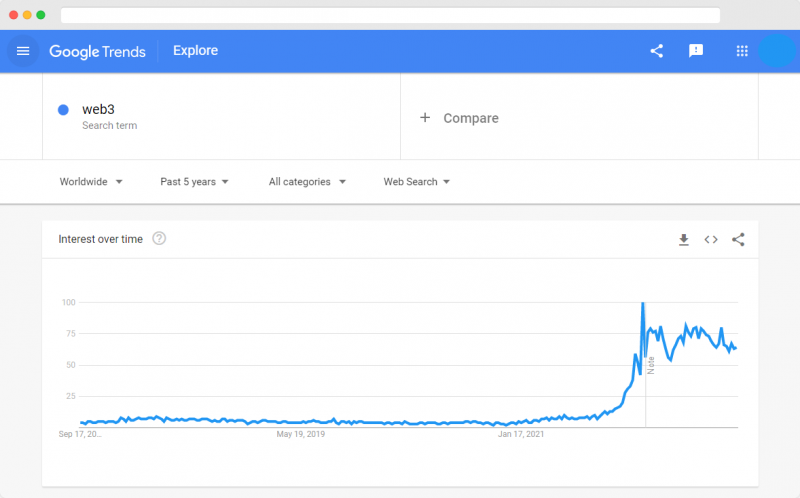Open the embed code icon
The image size is (800, 498).
711,239
